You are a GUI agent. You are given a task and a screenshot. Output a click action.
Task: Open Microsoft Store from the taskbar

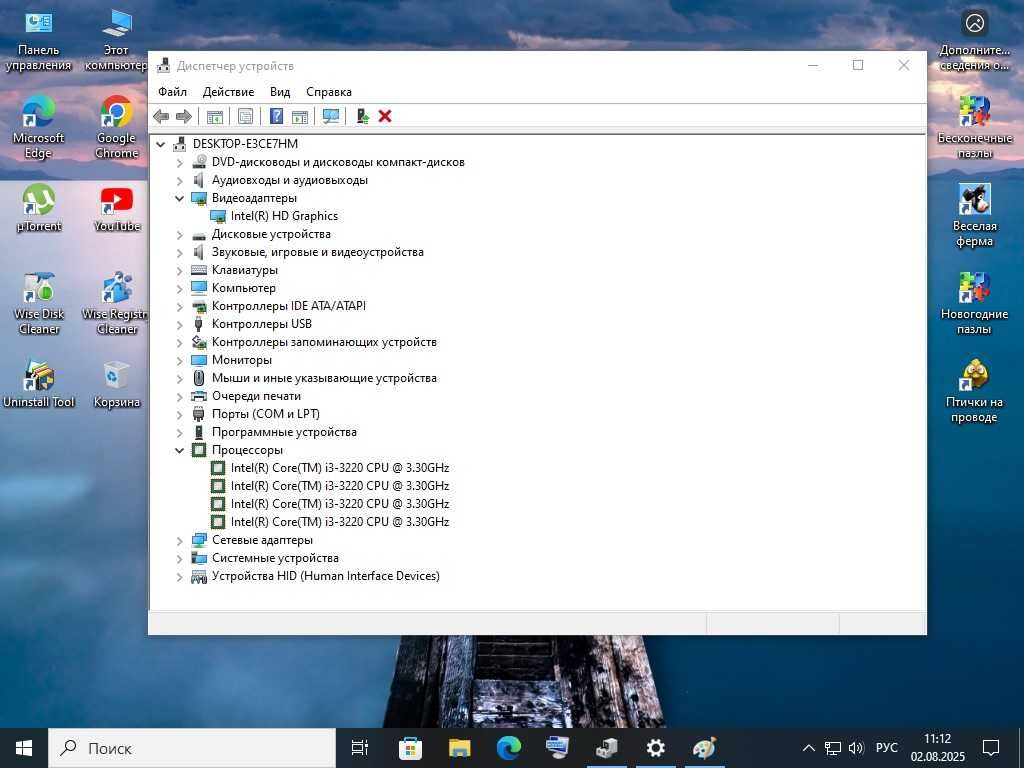410,748
